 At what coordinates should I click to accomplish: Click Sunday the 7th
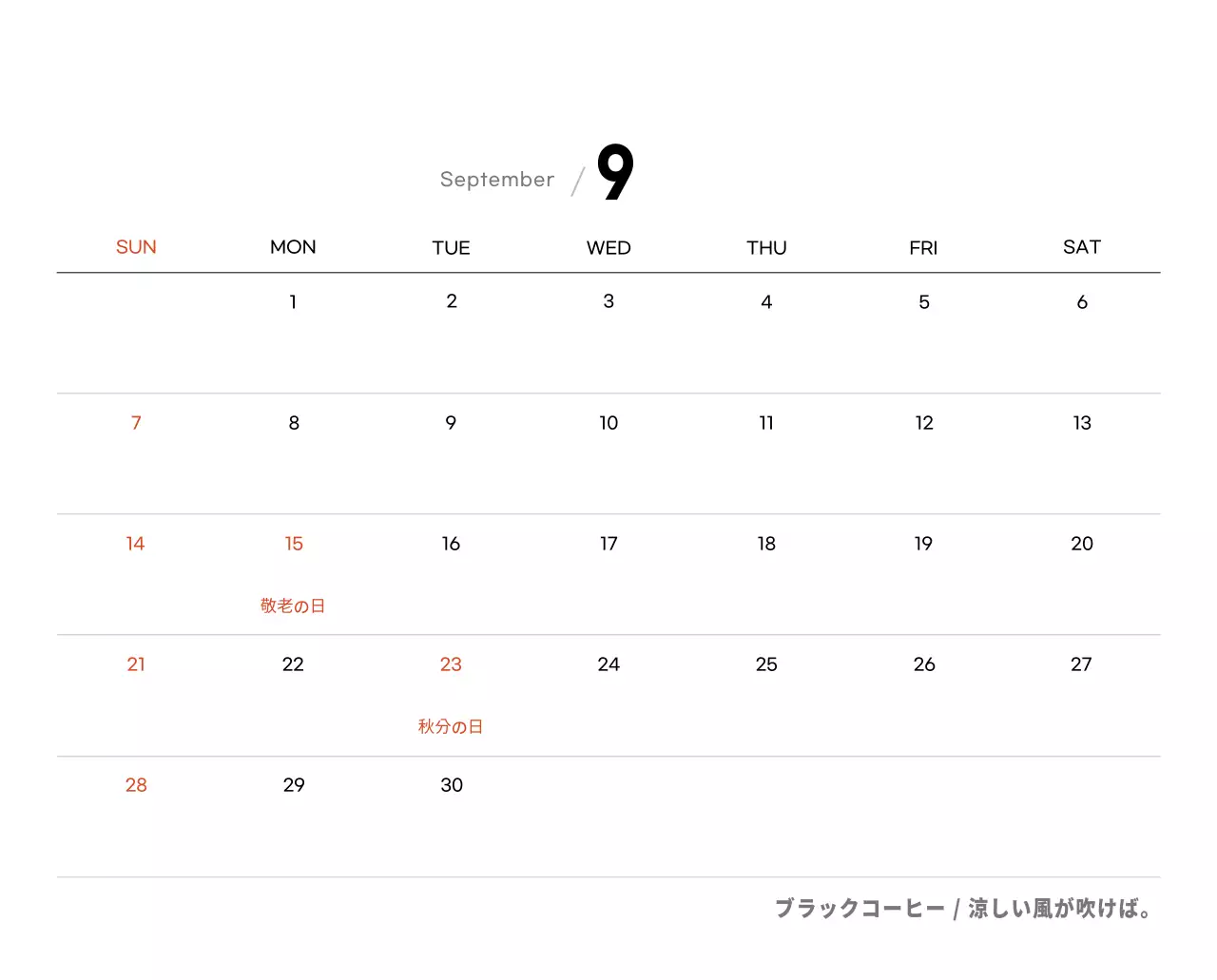tap(136, 423)
